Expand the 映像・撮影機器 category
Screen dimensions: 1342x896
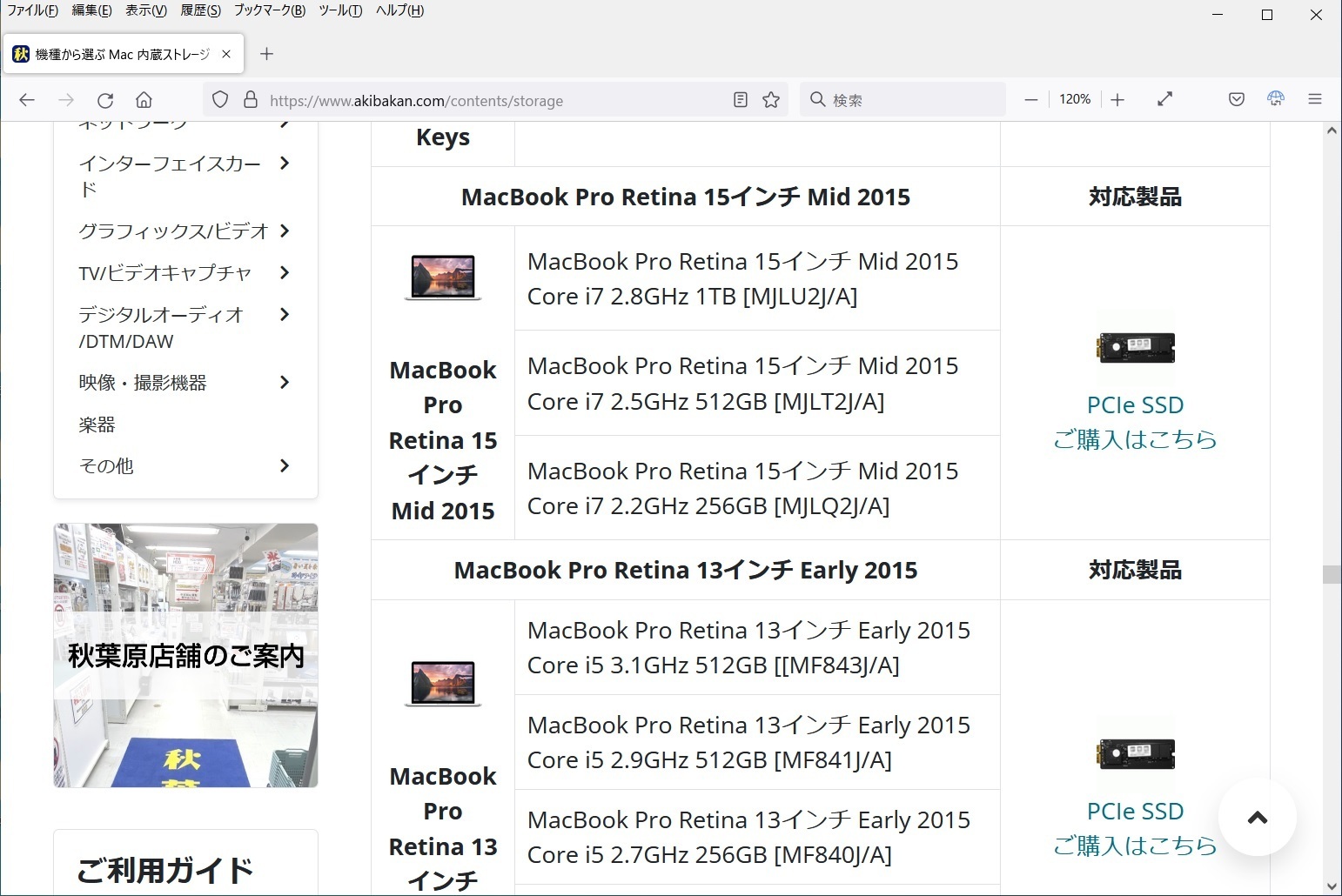(284, 383)
